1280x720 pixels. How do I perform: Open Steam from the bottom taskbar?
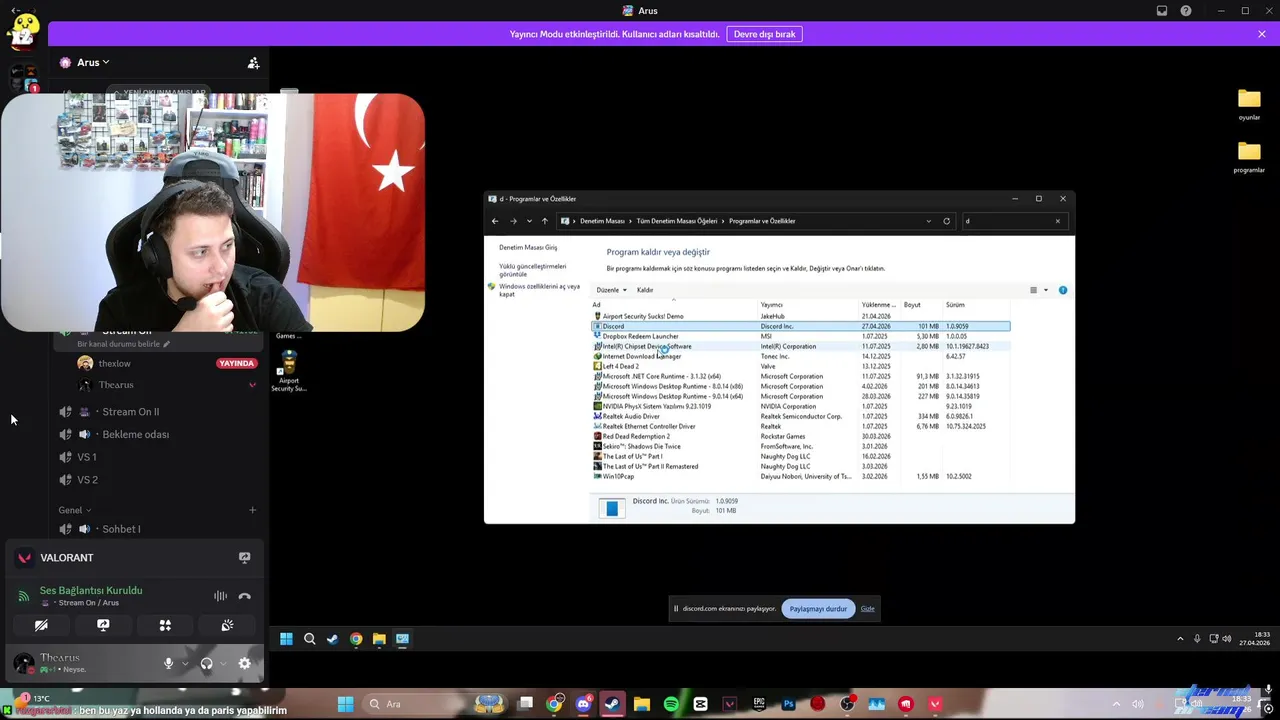click(612, 704)
